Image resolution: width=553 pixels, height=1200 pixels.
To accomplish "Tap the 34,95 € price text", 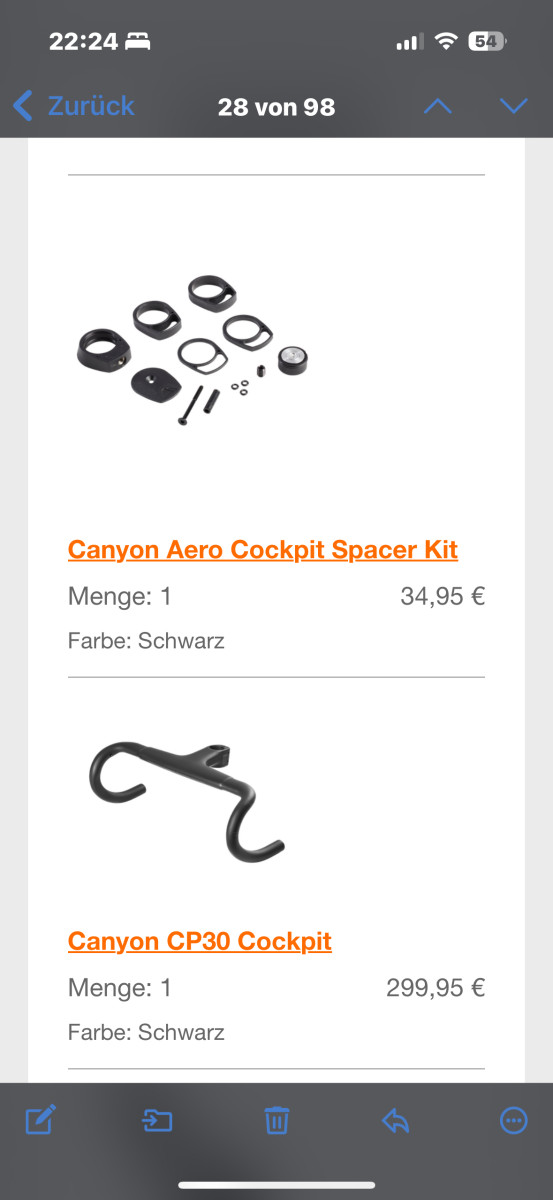I will [x=442, y=597].
